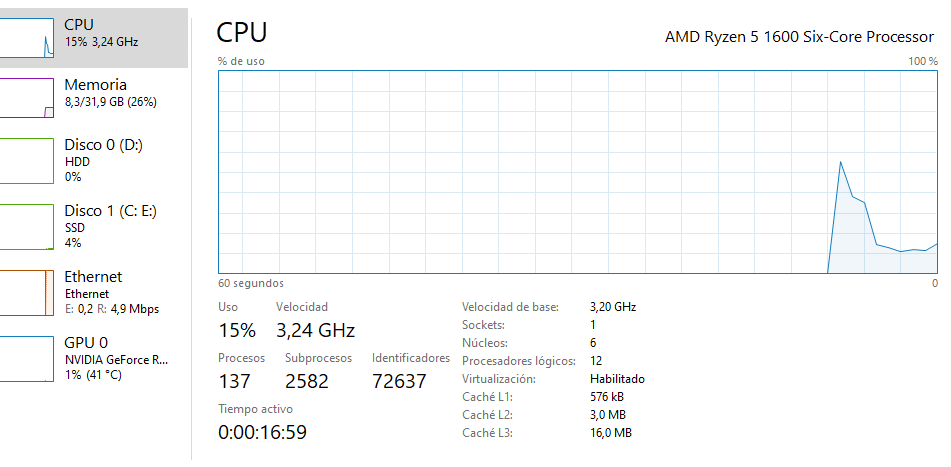
Task: Open the Disco 1 (C: E:) SSD entry
Action: [x=94, y=227]
